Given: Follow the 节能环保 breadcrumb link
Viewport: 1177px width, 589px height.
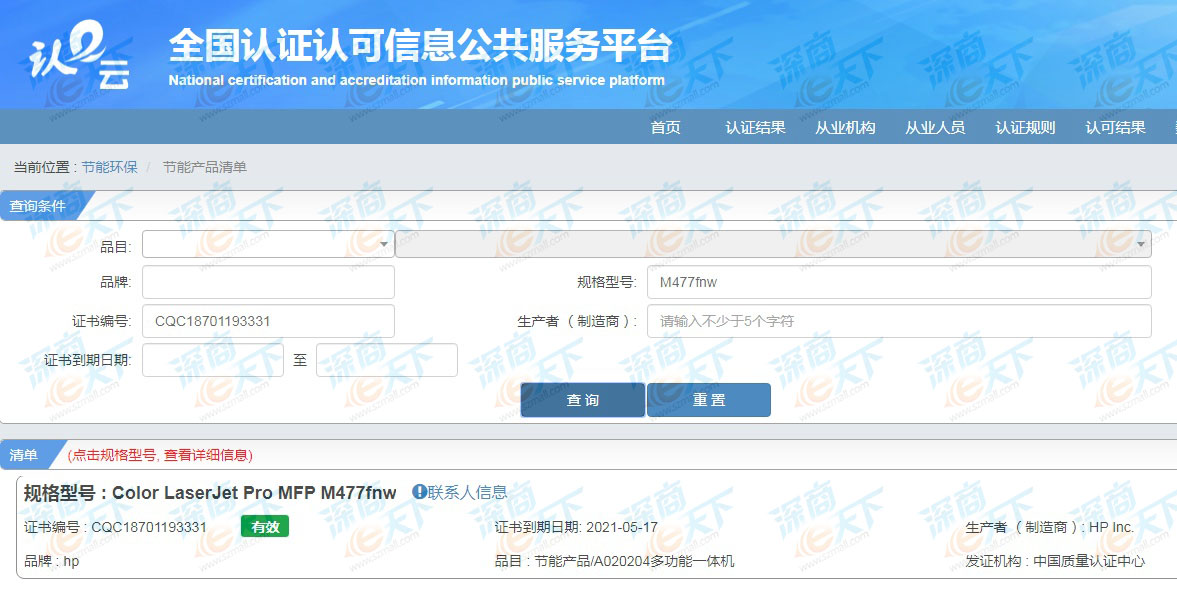Looking at the screenshot, I should [110, 167].
